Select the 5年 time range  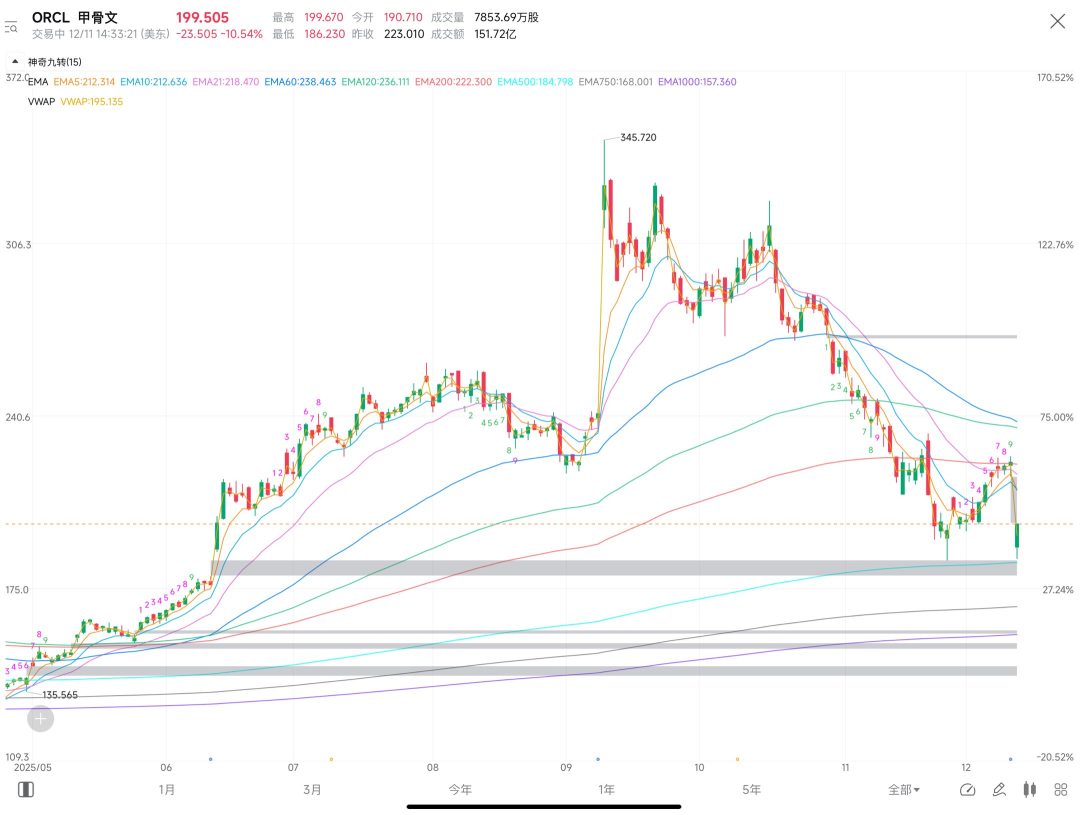click(751, 789)
